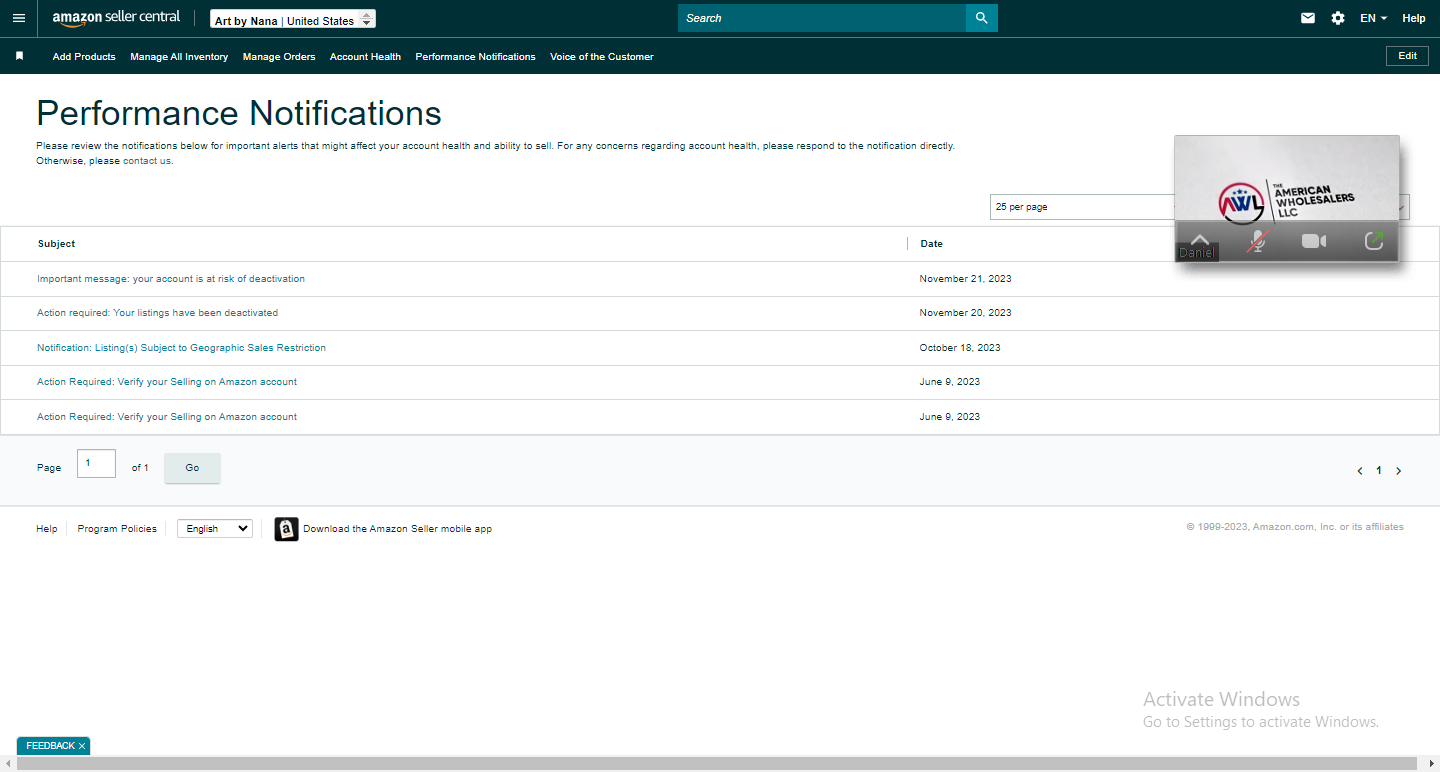Image resolution: width=1440 pixels, height=772 pixels.
Task: Click current page number 1 in pagination
Action: [1379, 471]
